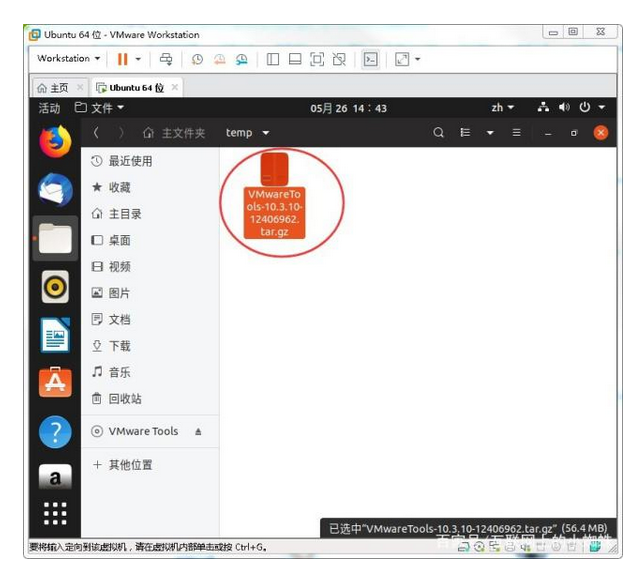Screen dimensions: 640x567
Task: Eject the VMware Tools disc
Action: tap(198, 431)
